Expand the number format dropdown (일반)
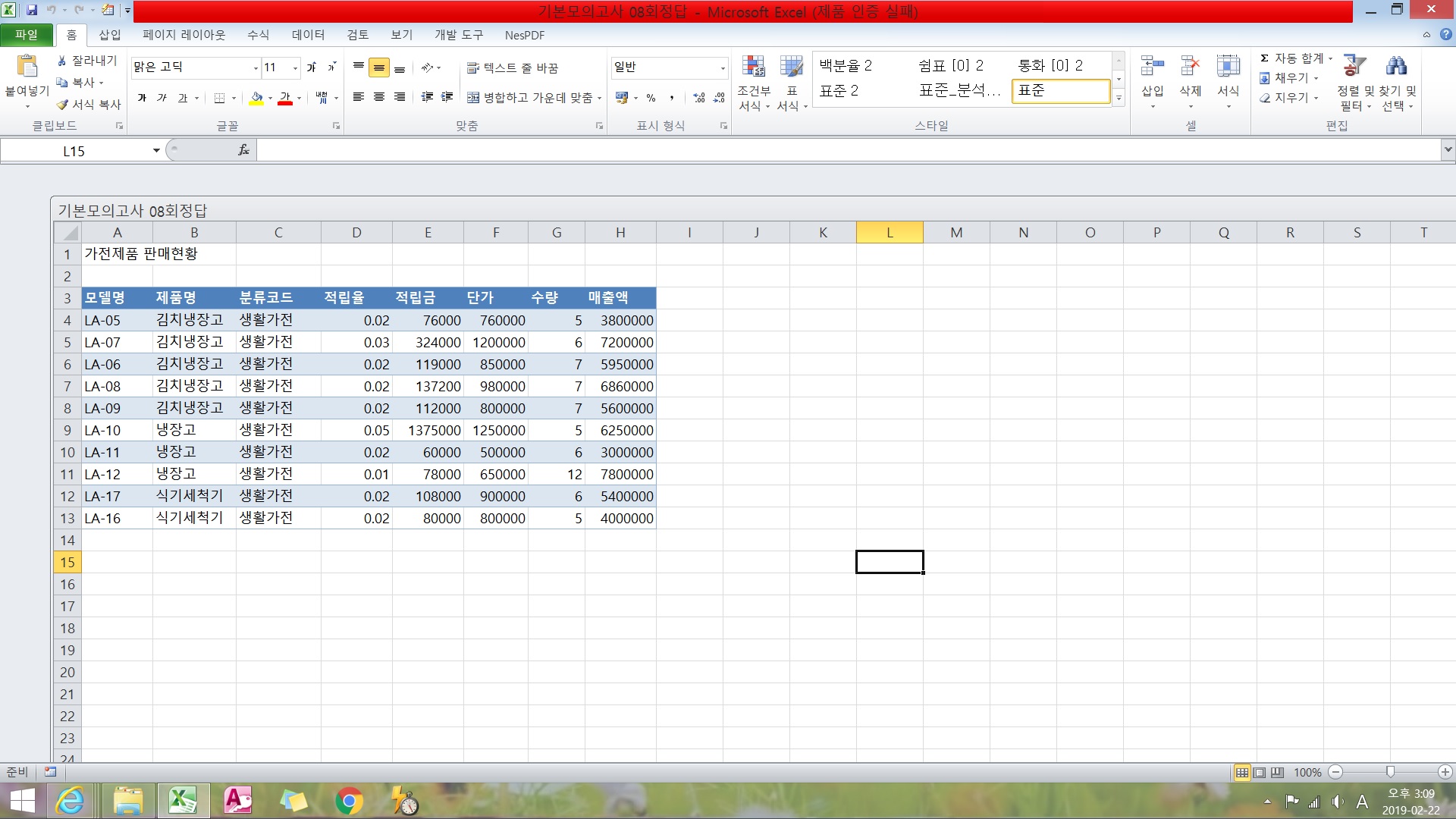Image resolution: width=1456 pixels, height=819 pixels. (722, 68)
